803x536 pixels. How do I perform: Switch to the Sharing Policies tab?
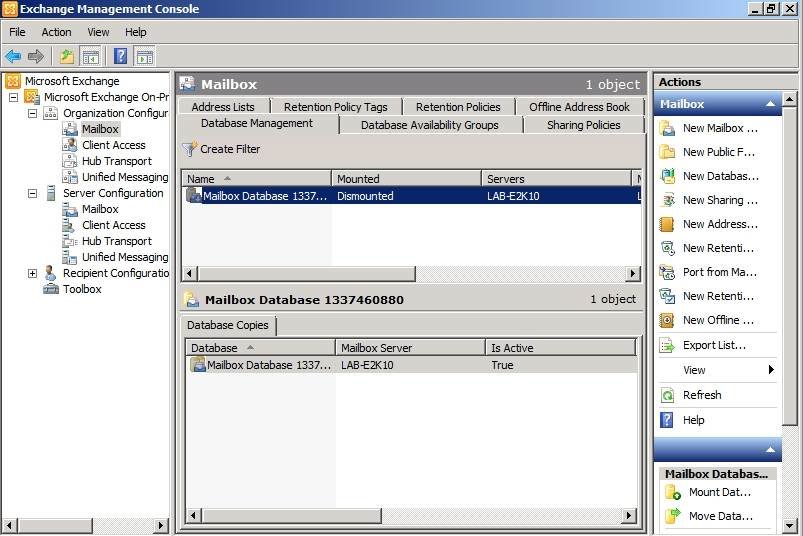coord(583,125)
